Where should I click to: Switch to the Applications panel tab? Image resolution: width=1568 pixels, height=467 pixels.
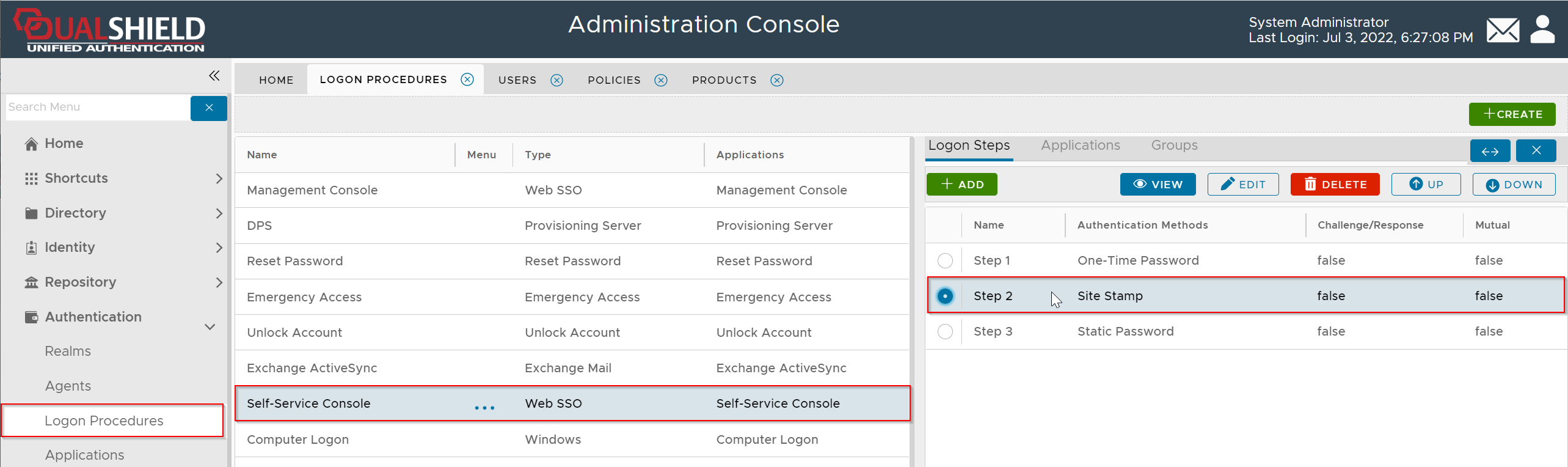(x=1080, y=145)
